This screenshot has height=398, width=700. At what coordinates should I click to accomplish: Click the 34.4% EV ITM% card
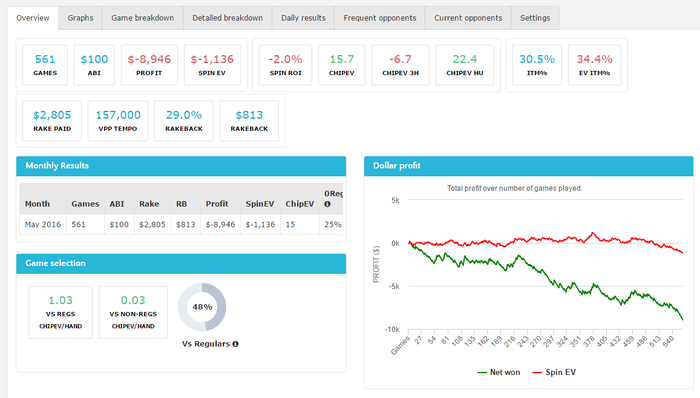[x=594, y=65]
